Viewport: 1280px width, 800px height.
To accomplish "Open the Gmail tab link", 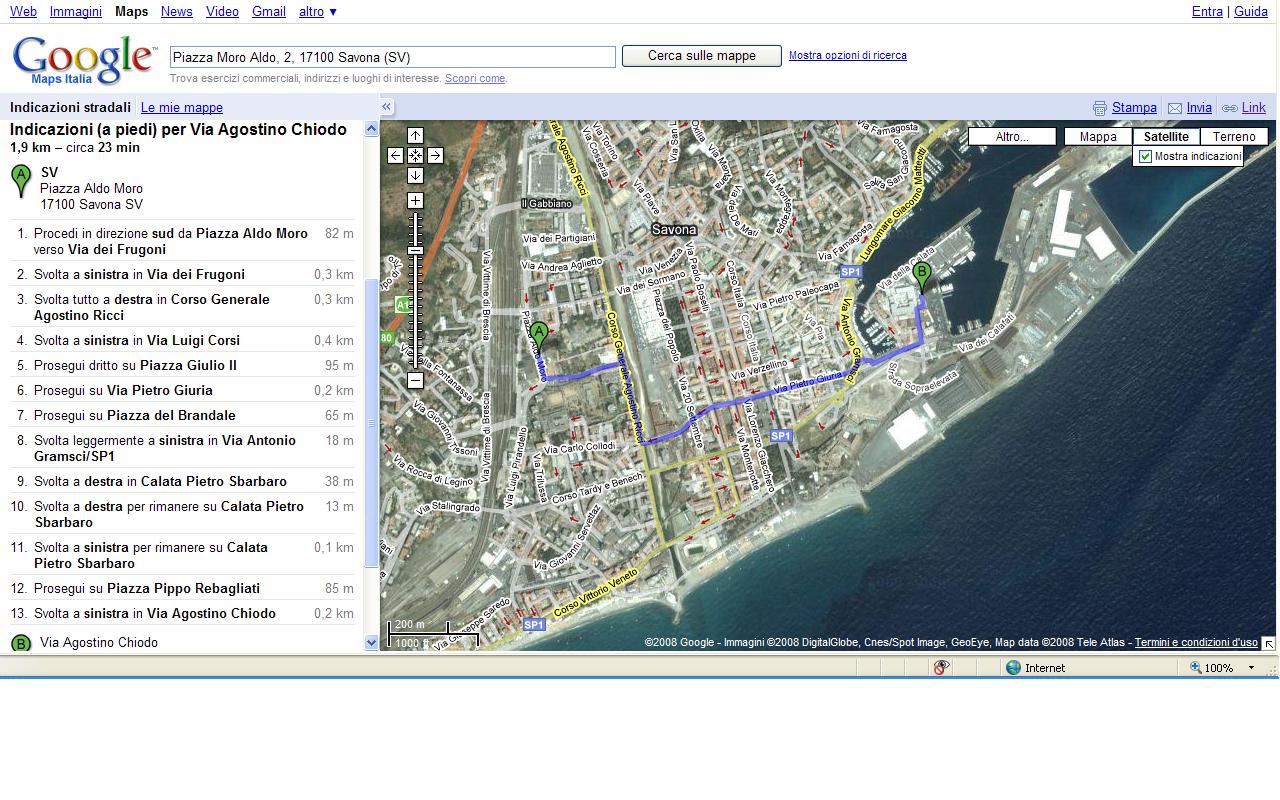I will (268, 12).
